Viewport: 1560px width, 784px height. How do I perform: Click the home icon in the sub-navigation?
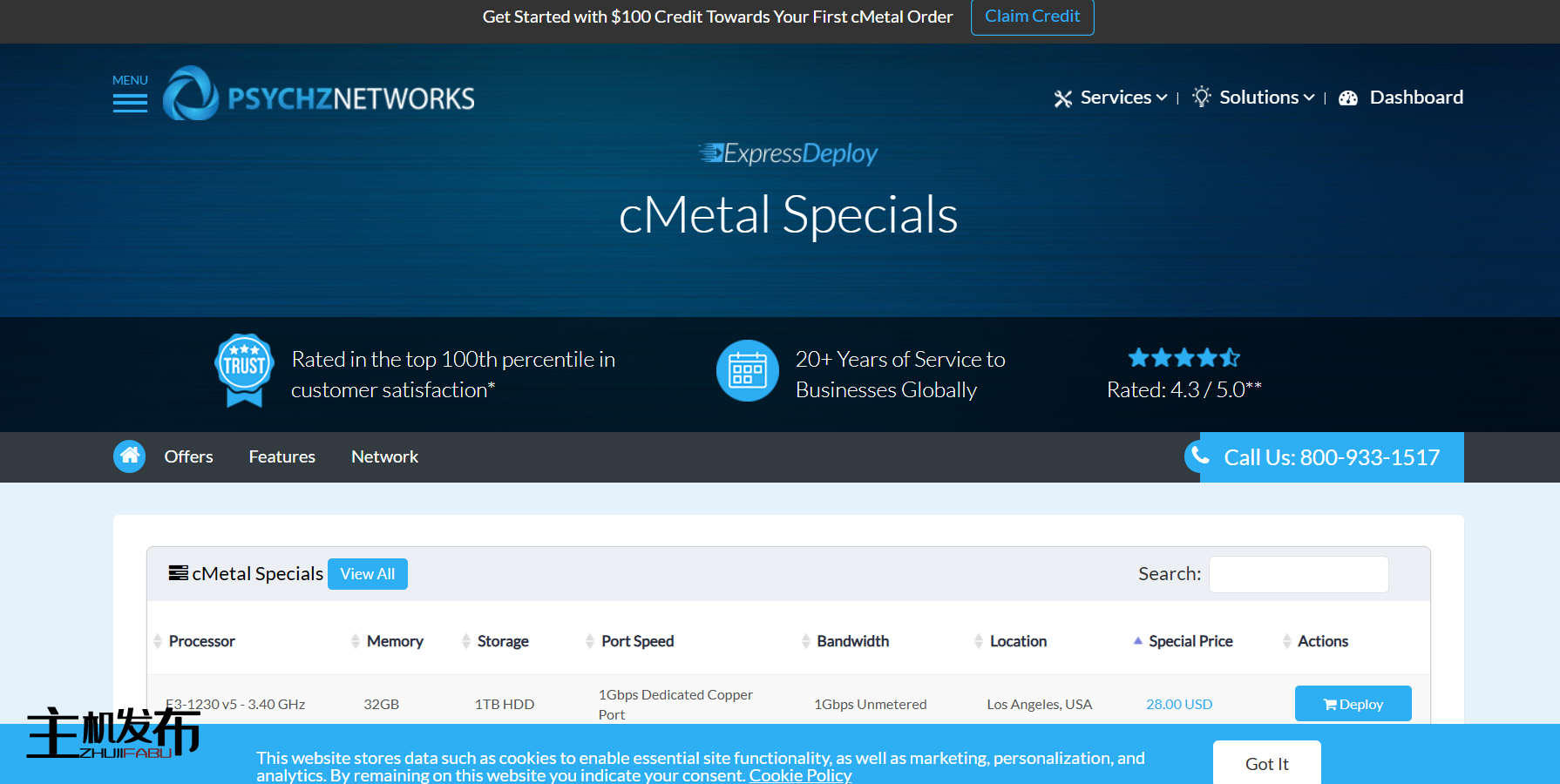(129, 456)
